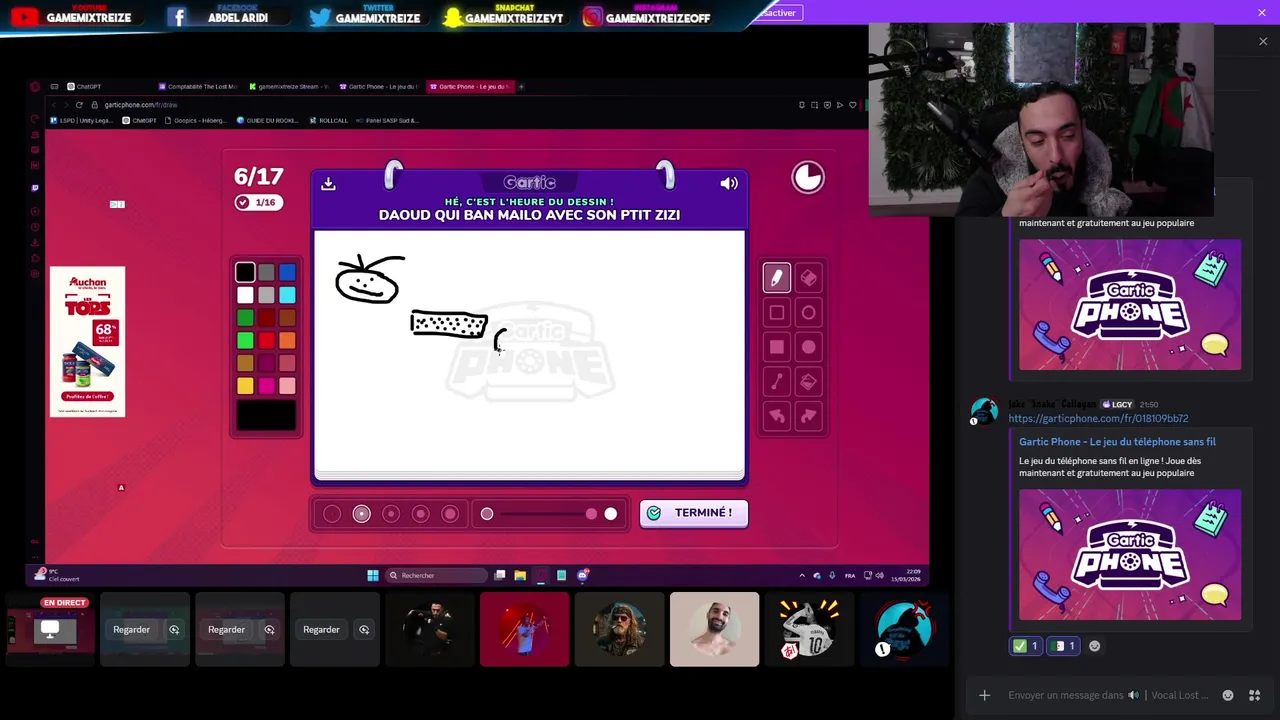The image size is (1280, 720).
Task: Toggle the green checkmark reaction
Action: [x=1026, y=646]
